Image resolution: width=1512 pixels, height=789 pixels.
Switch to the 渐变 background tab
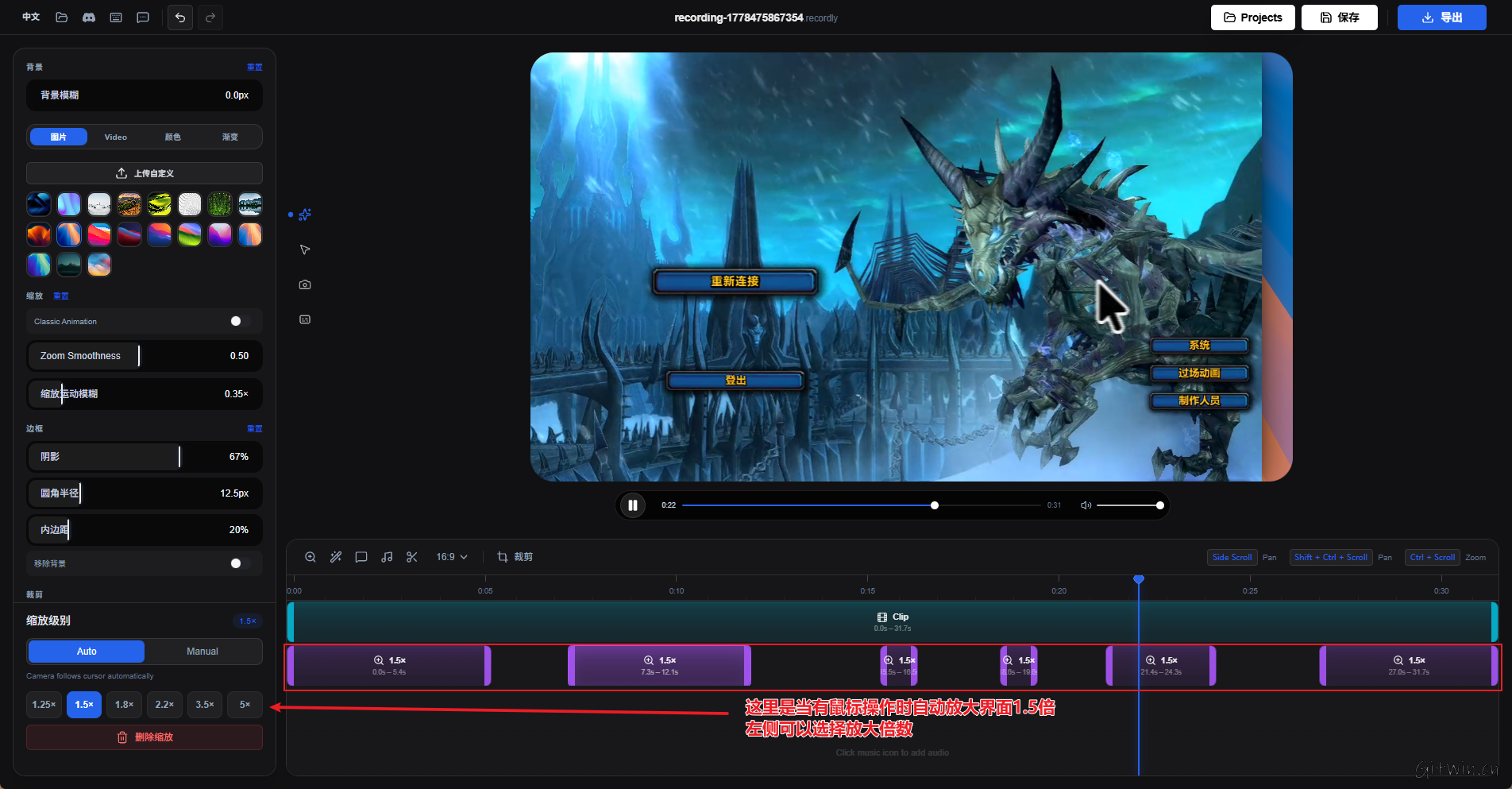tap(230, 137)
